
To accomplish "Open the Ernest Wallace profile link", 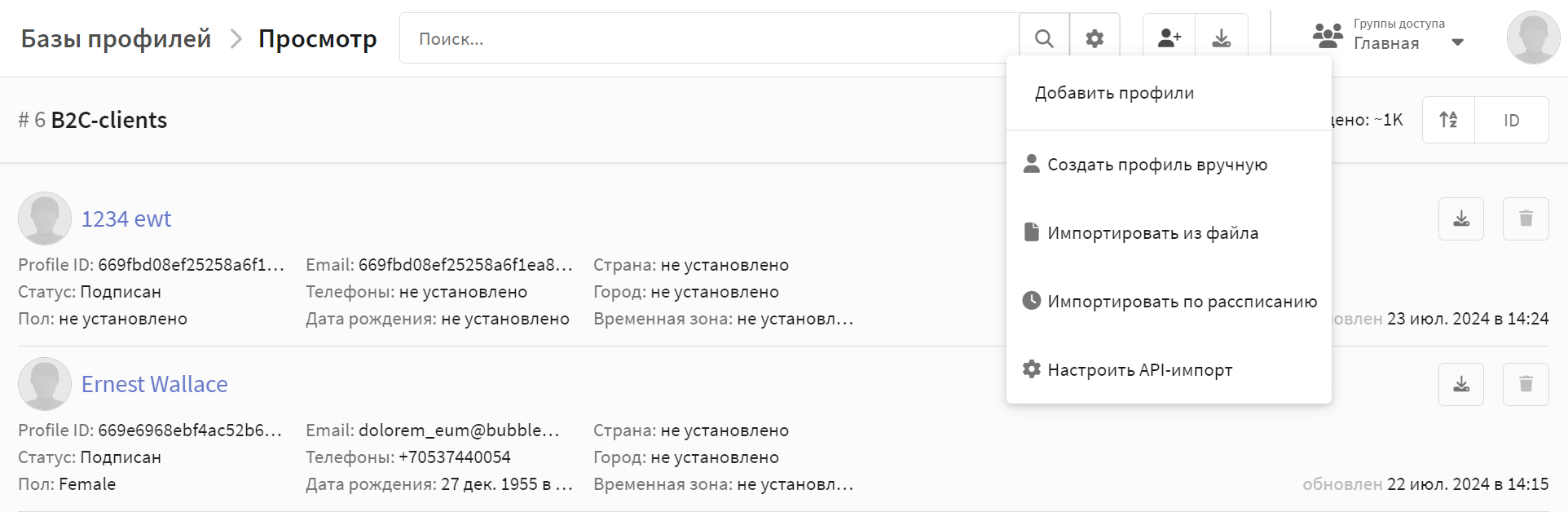I will point(154,384).
